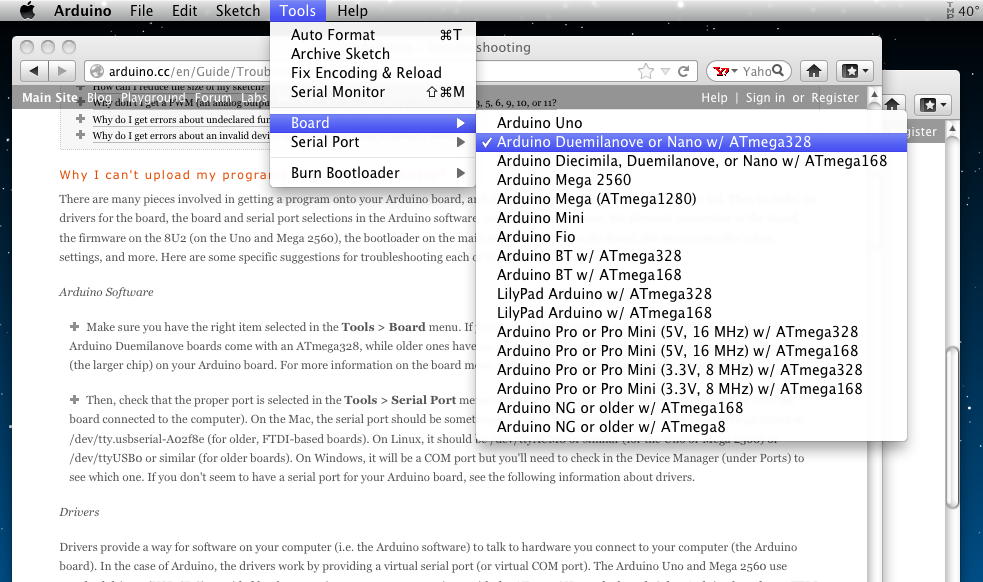The height and width of the screenshot is (582, 983).
Task: Open the Burn Bootloader submenu arrow
Action: 461,172
